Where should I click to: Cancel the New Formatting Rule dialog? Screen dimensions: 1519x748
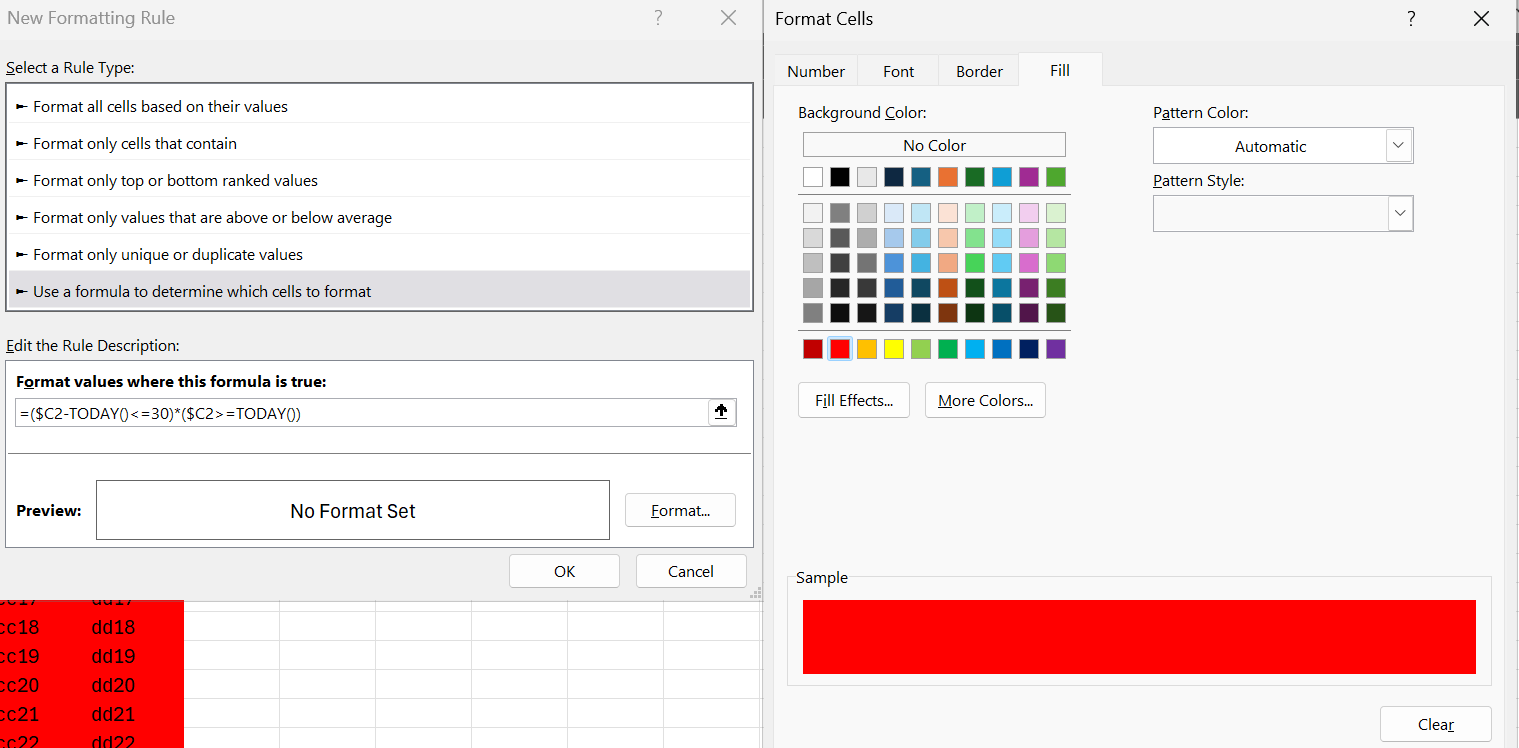coord(691,571)
